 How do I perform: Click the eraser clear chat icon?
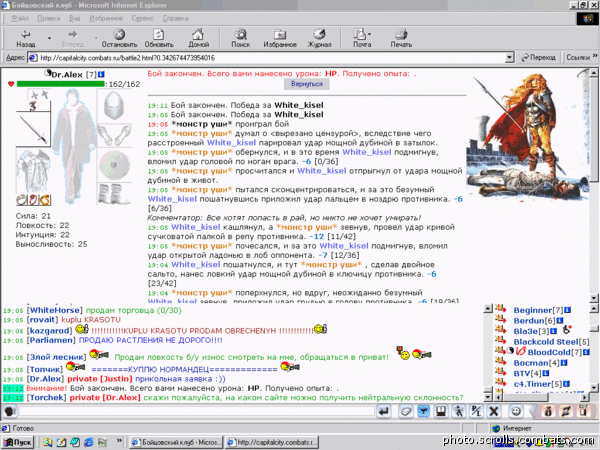(406, 411)
